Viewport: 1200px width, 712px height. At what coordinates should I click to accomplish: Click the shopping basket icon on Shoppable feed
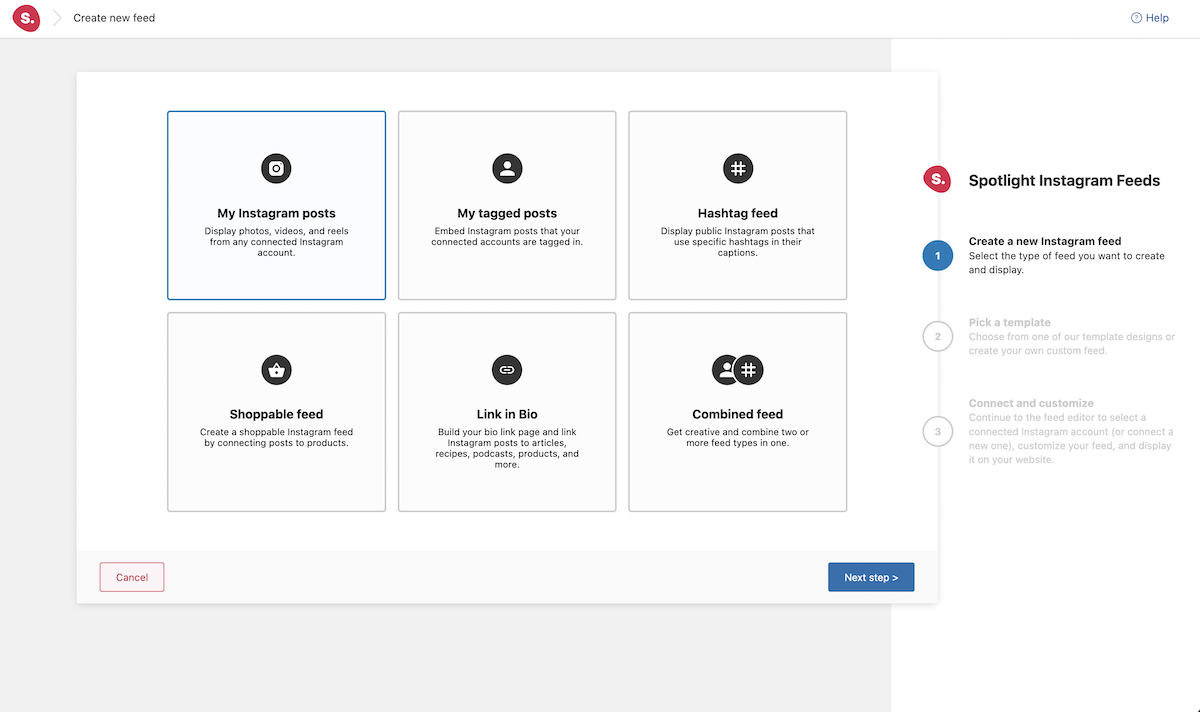276,370
